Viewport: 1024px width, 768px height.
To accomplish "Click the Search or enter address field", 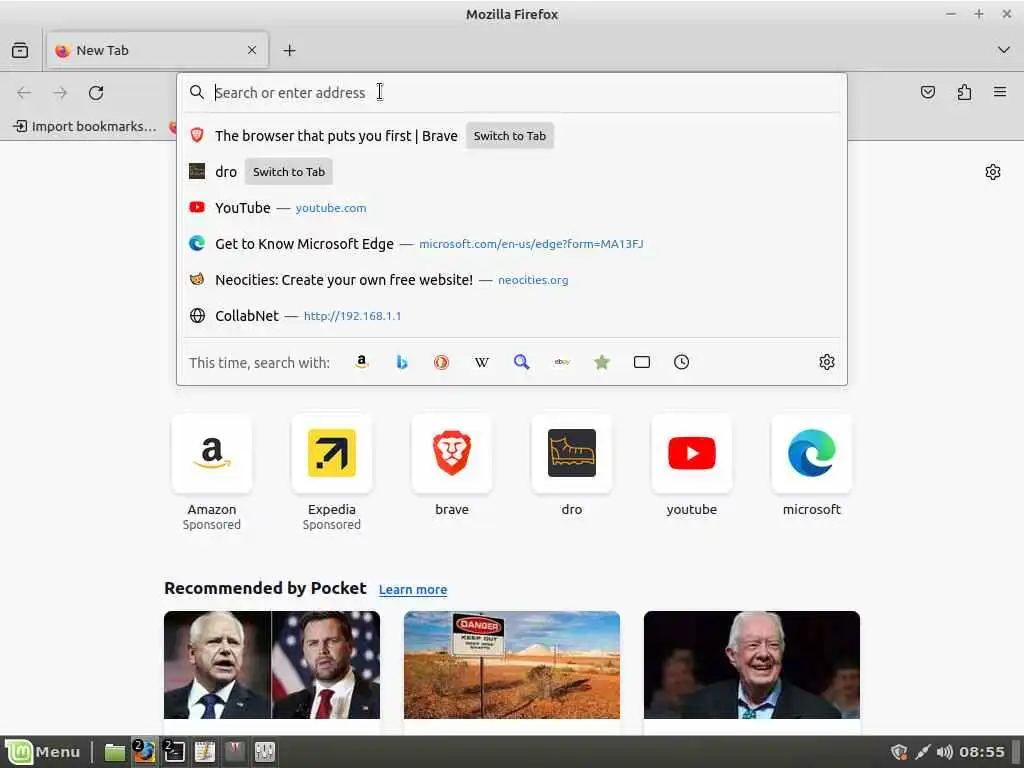I will pyautogui.click(x=512, y=93).
